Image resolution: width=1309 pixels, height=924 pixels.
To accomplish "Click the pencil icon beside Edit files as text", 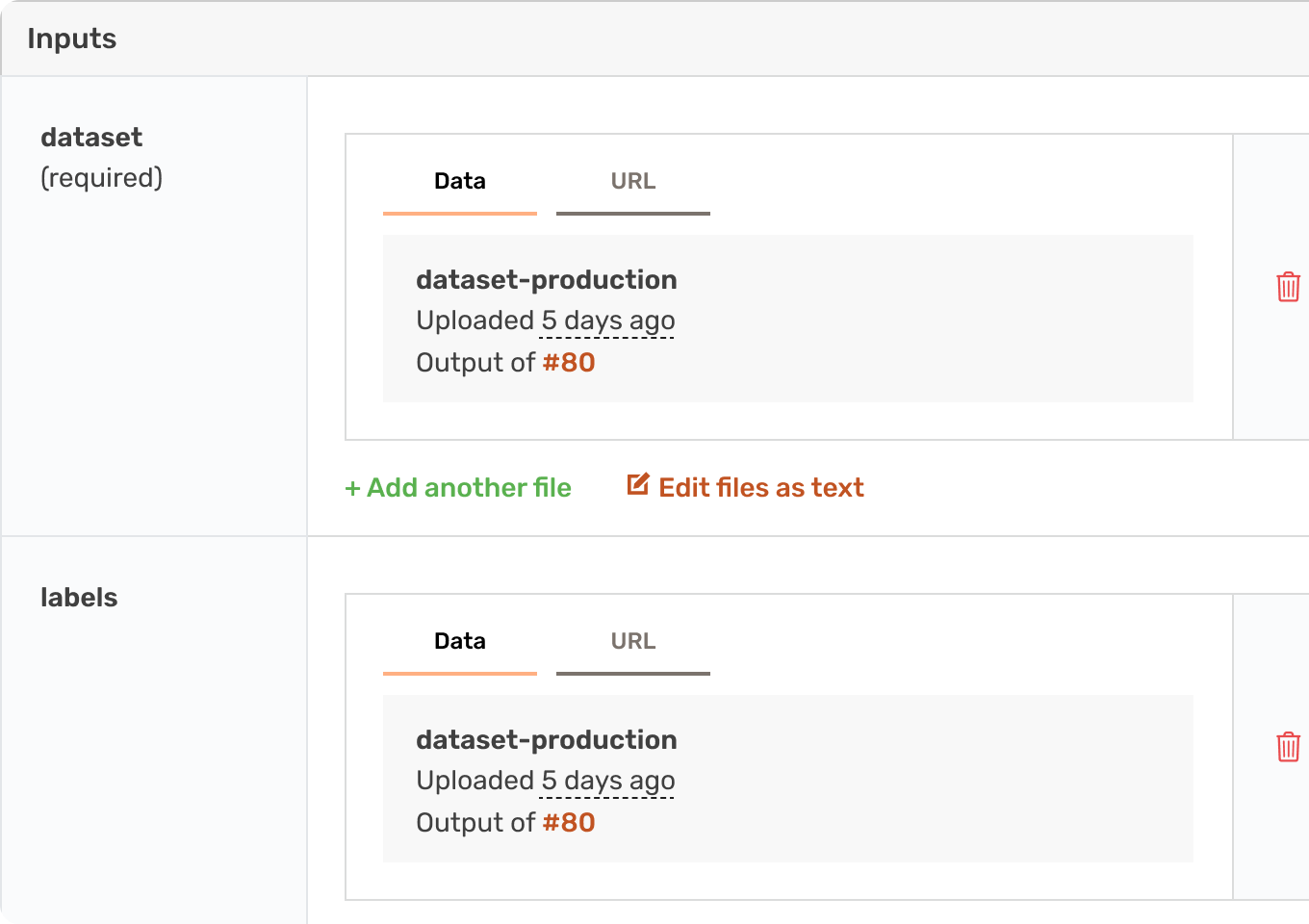I will (637, 484).
